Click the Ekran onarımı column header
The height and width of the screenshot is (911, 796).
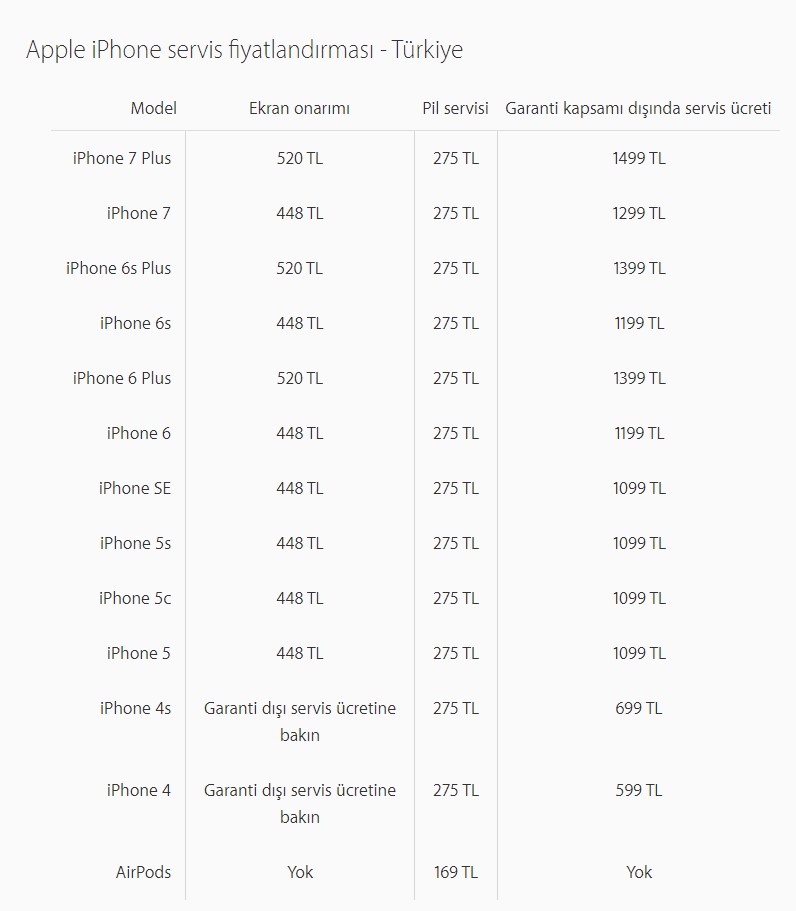pyautogui.click(x=299, y=109)
